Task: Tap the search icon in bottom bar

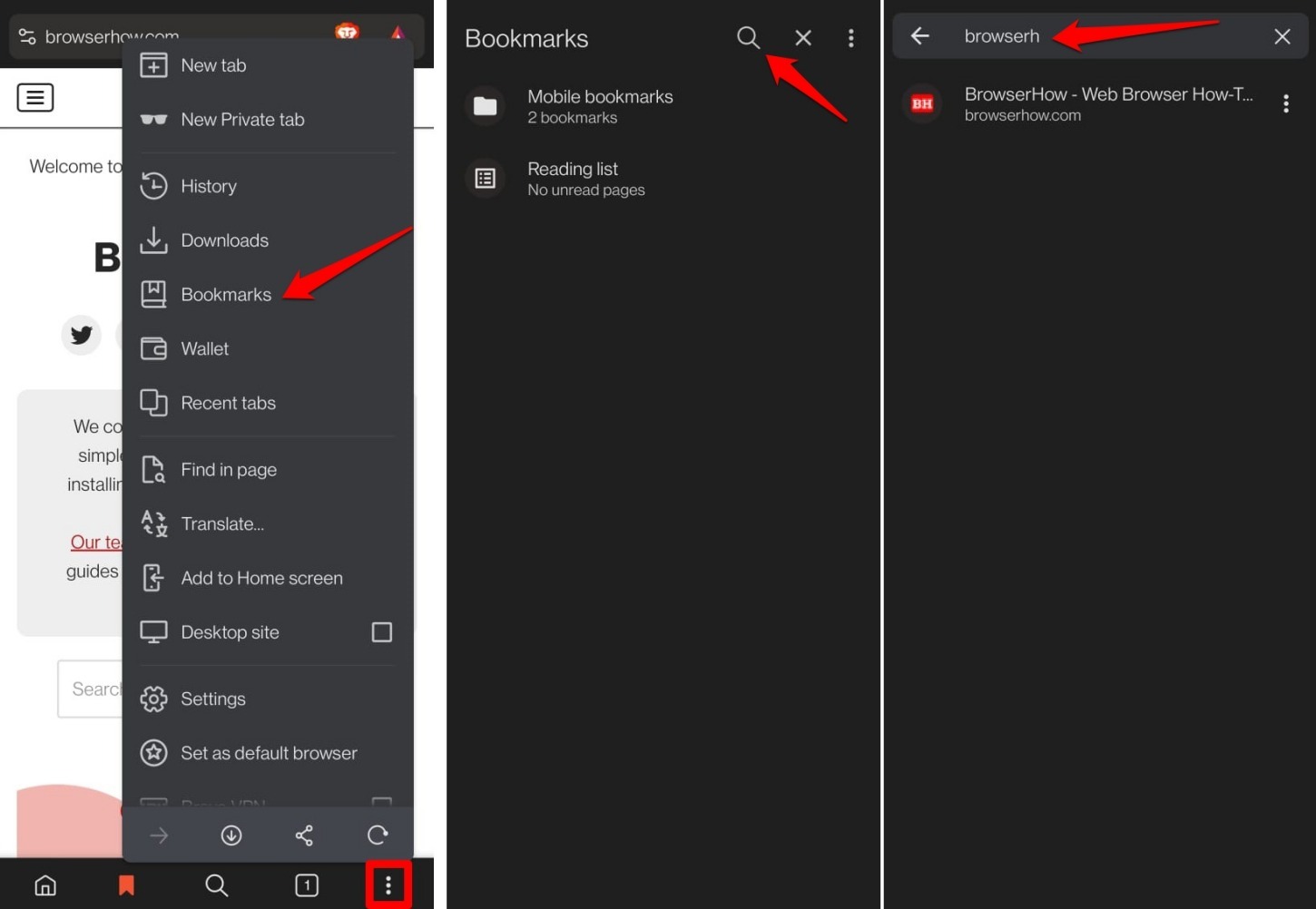Action: point(217,885)
